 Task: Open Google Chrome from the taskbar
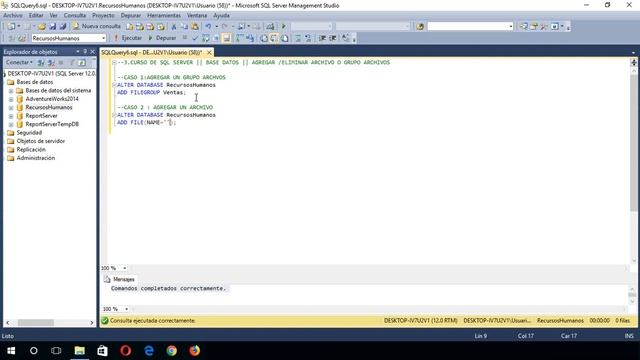click(171, 351)
